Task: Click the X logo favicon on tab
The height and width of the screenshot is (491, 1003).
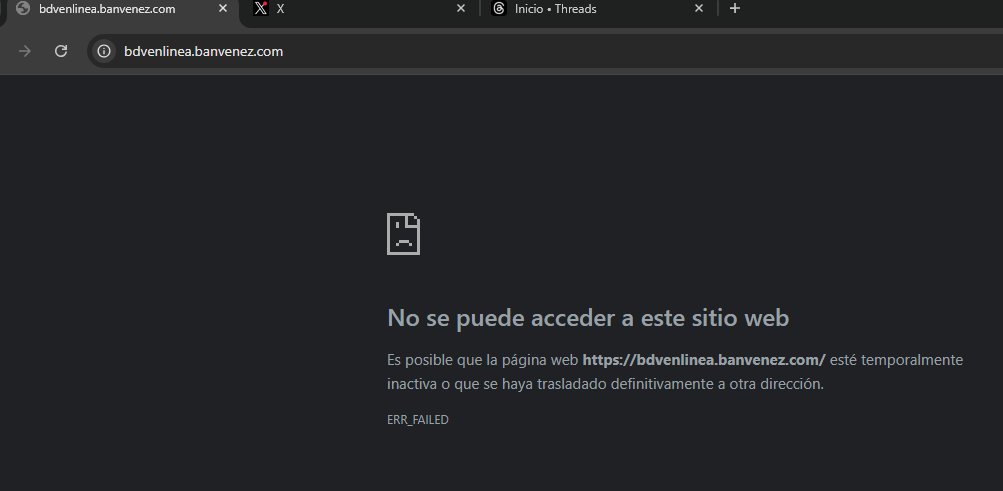Action: tap(260, 9)
